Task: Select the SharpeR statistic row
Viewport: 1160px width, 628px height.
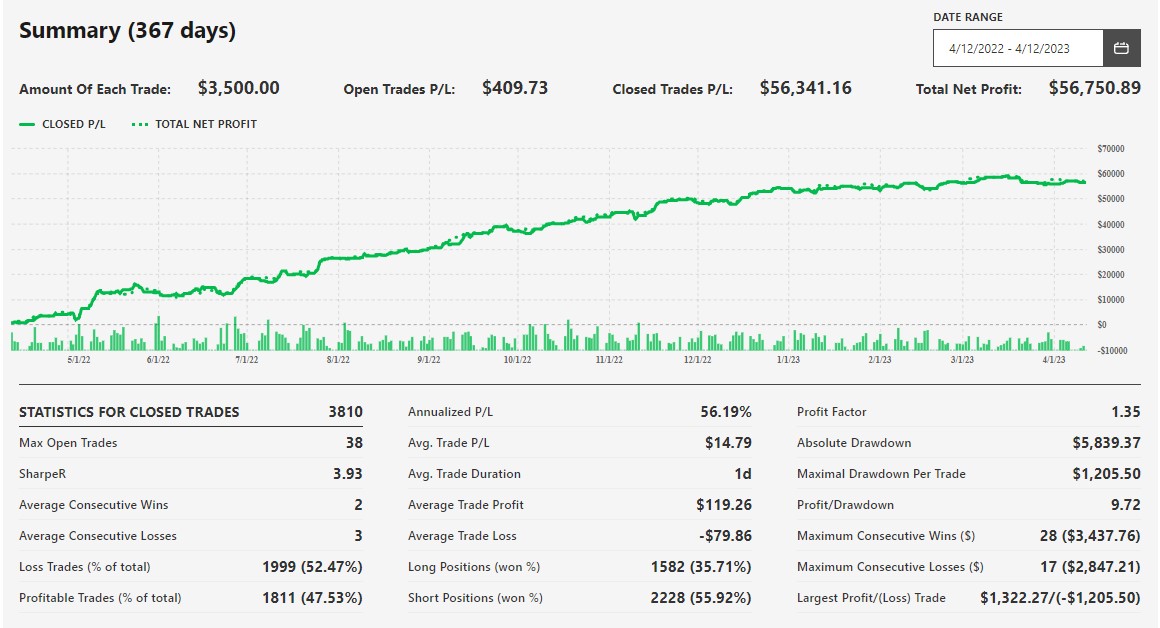Action: pos(190,474)
